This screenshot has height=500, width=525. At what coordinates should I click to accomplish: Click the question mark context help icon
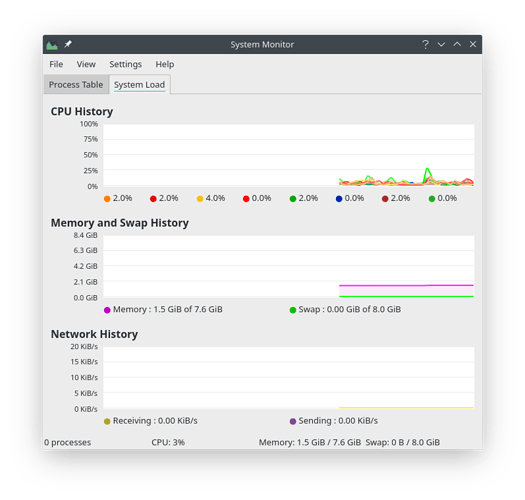point(425,44)
